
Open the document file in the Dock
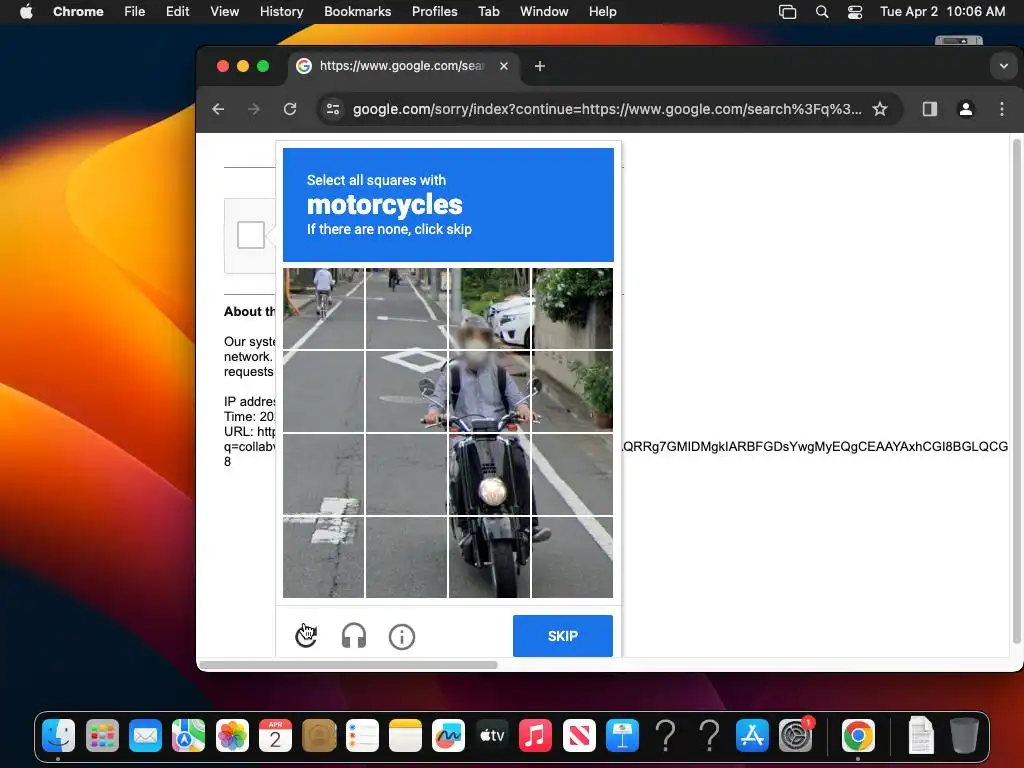pyautogui.click(x=921, y=736)
